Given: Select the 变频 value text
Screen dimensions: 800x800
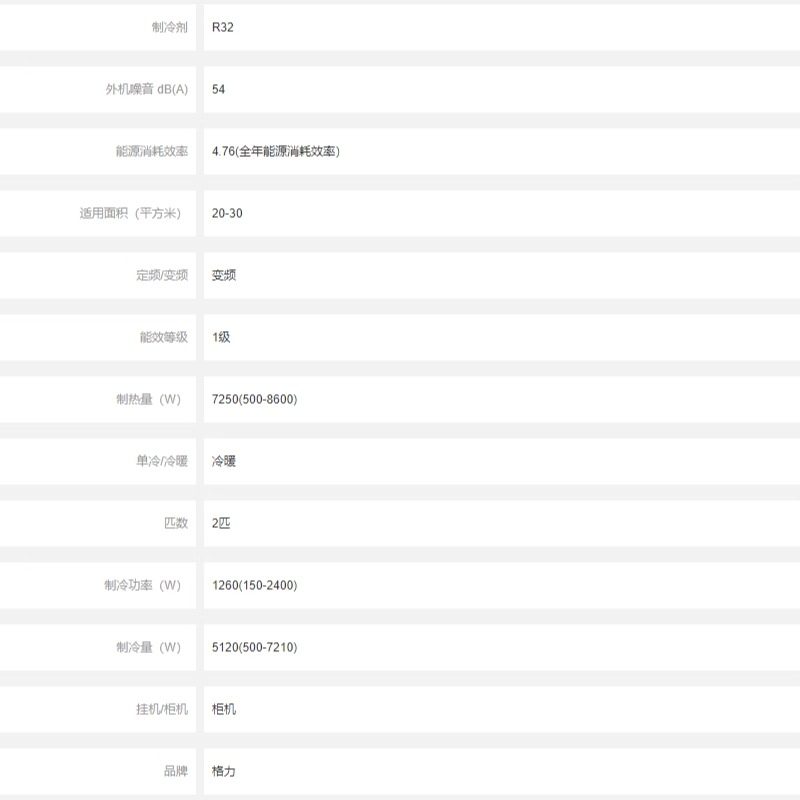Looking at the screenshot, I should coord(224,275).
